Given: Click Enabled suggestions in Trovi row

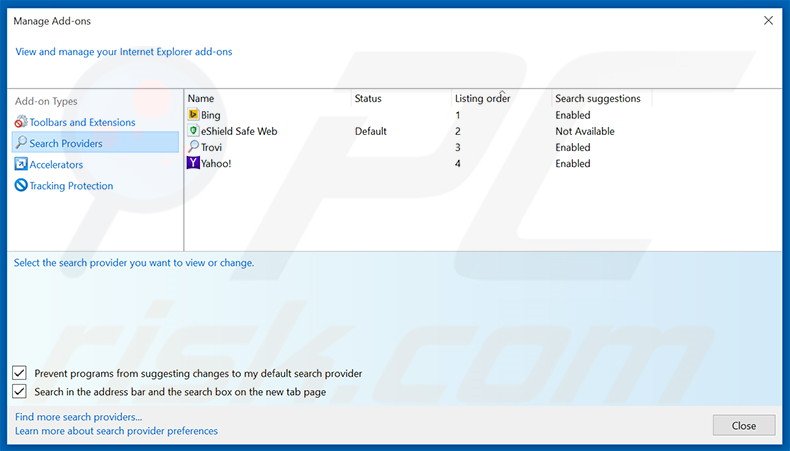Looking at the screenshot, I should tap(572, 147).
